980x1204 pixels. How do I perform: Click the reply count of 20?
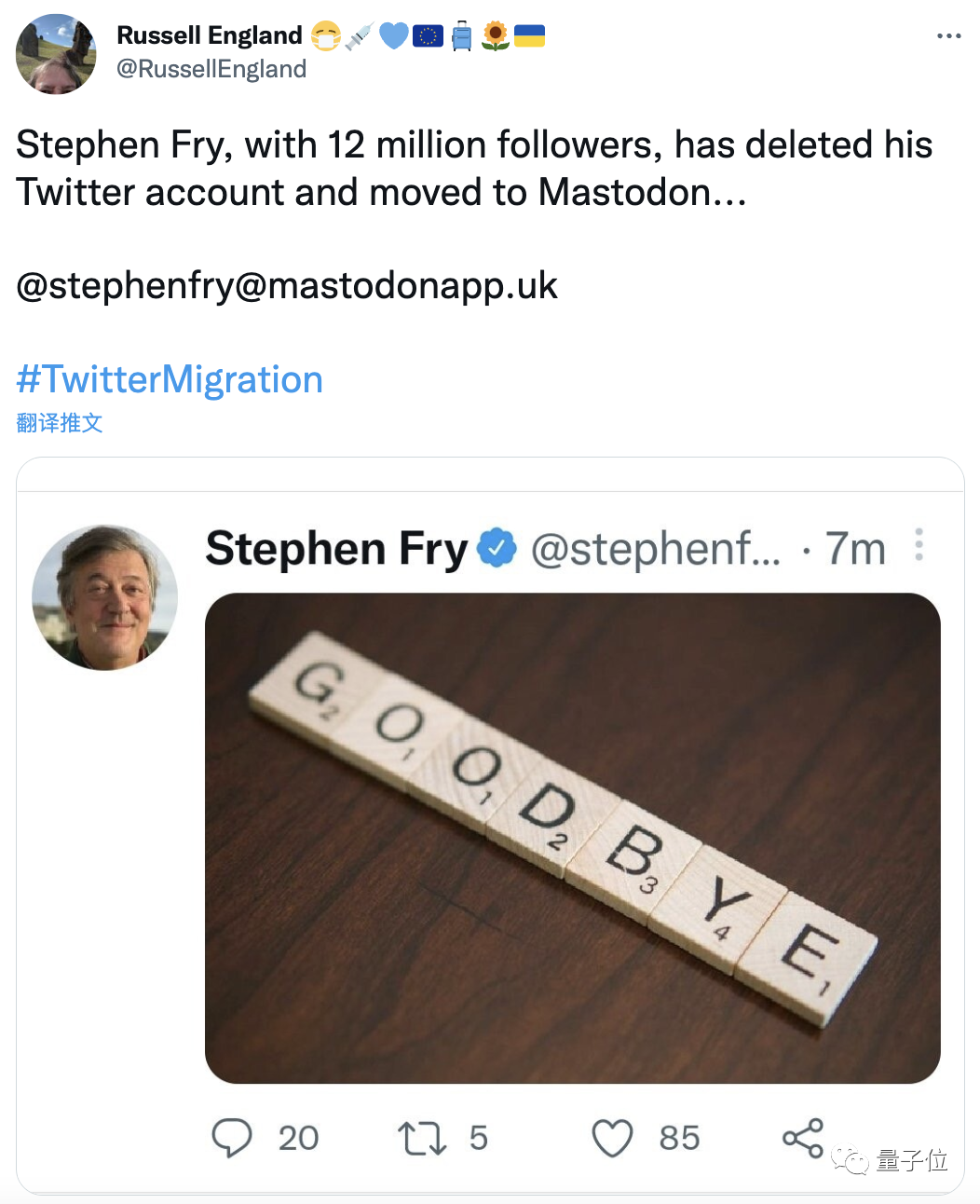298,1139
